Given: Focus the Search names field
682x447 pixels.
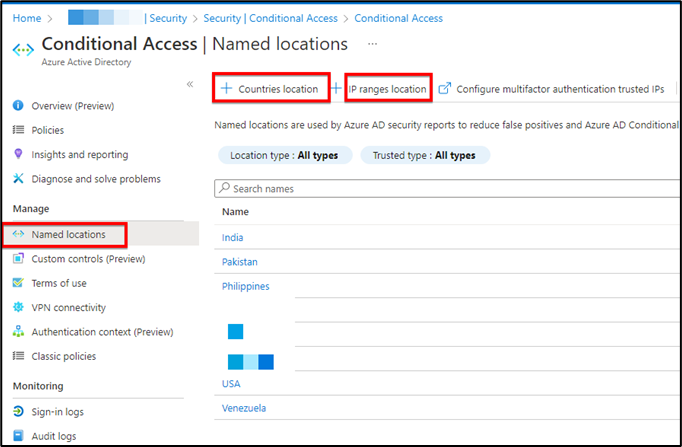Looking at the screenshot, I should pos(447,188).
